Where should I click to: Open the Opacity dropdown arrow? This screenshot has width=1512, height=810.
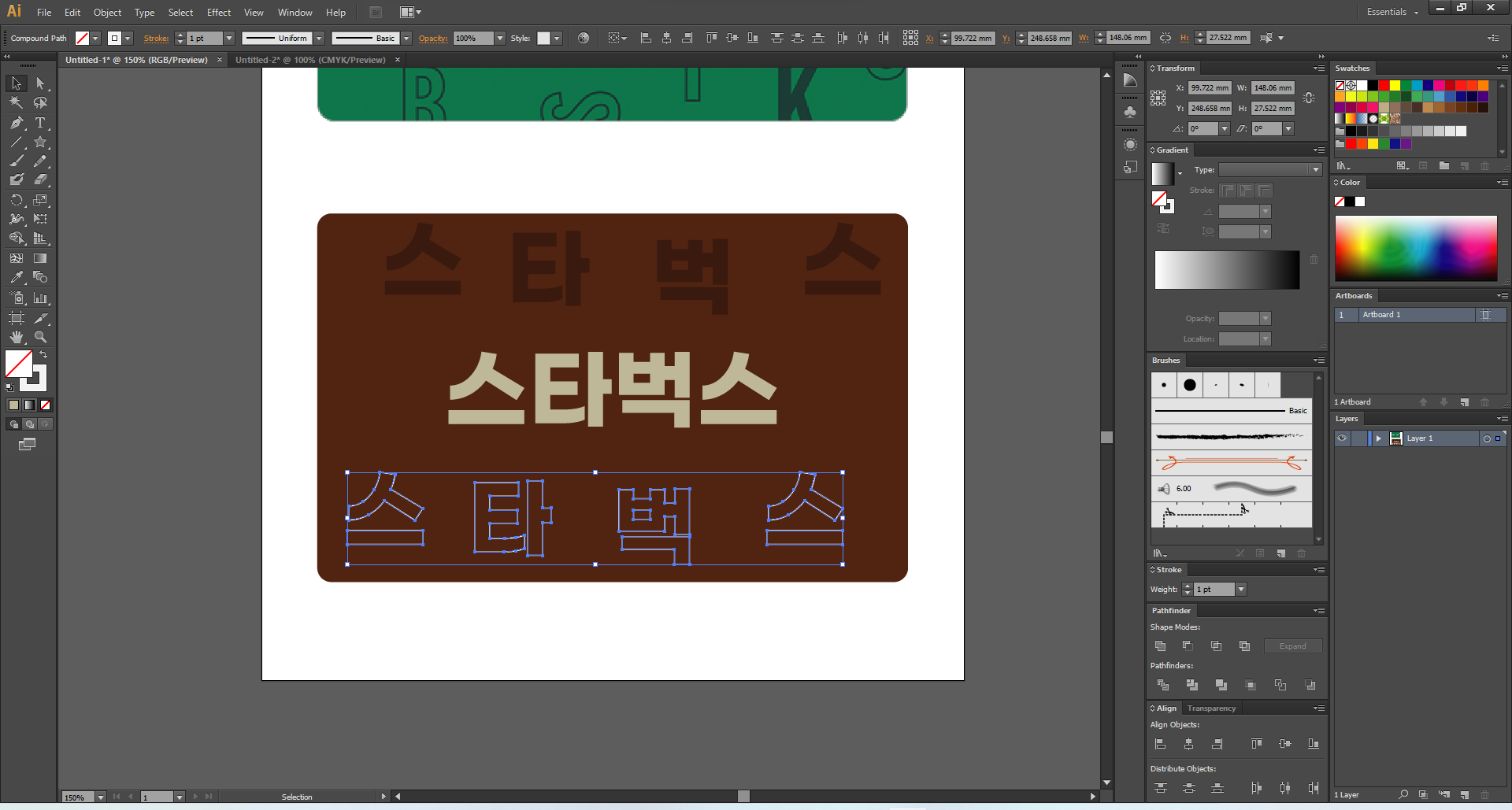499,38
